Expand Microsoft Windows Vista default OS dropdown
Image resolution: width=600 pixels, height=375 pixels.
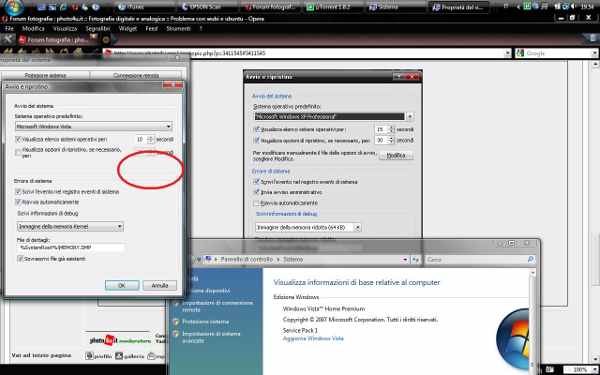coord(169,126)
